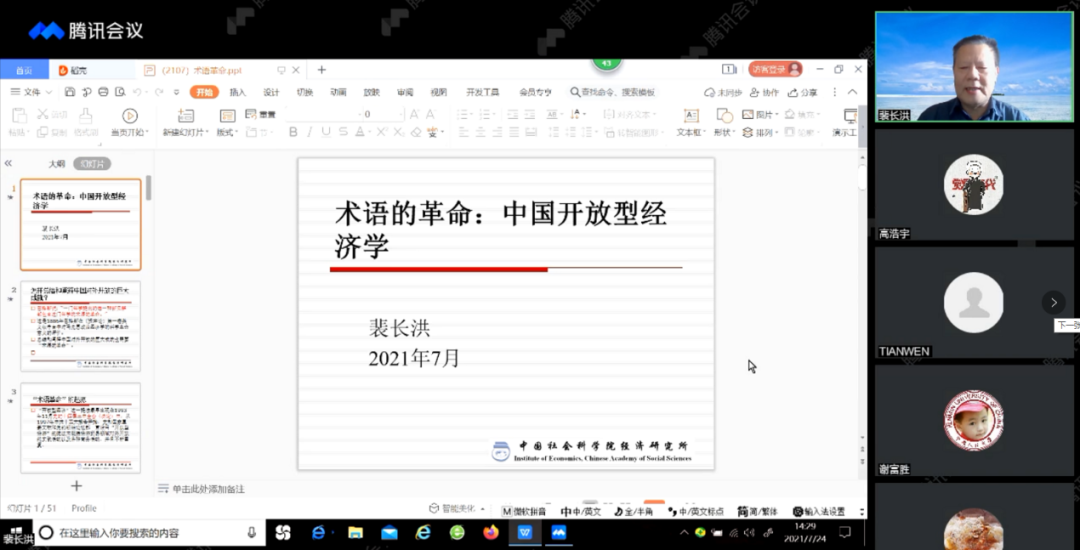The width and height of the screenshot is (1080, 550).
Task: Click the plus icon below slide thumbnails
Action: [x=76, y=487]
